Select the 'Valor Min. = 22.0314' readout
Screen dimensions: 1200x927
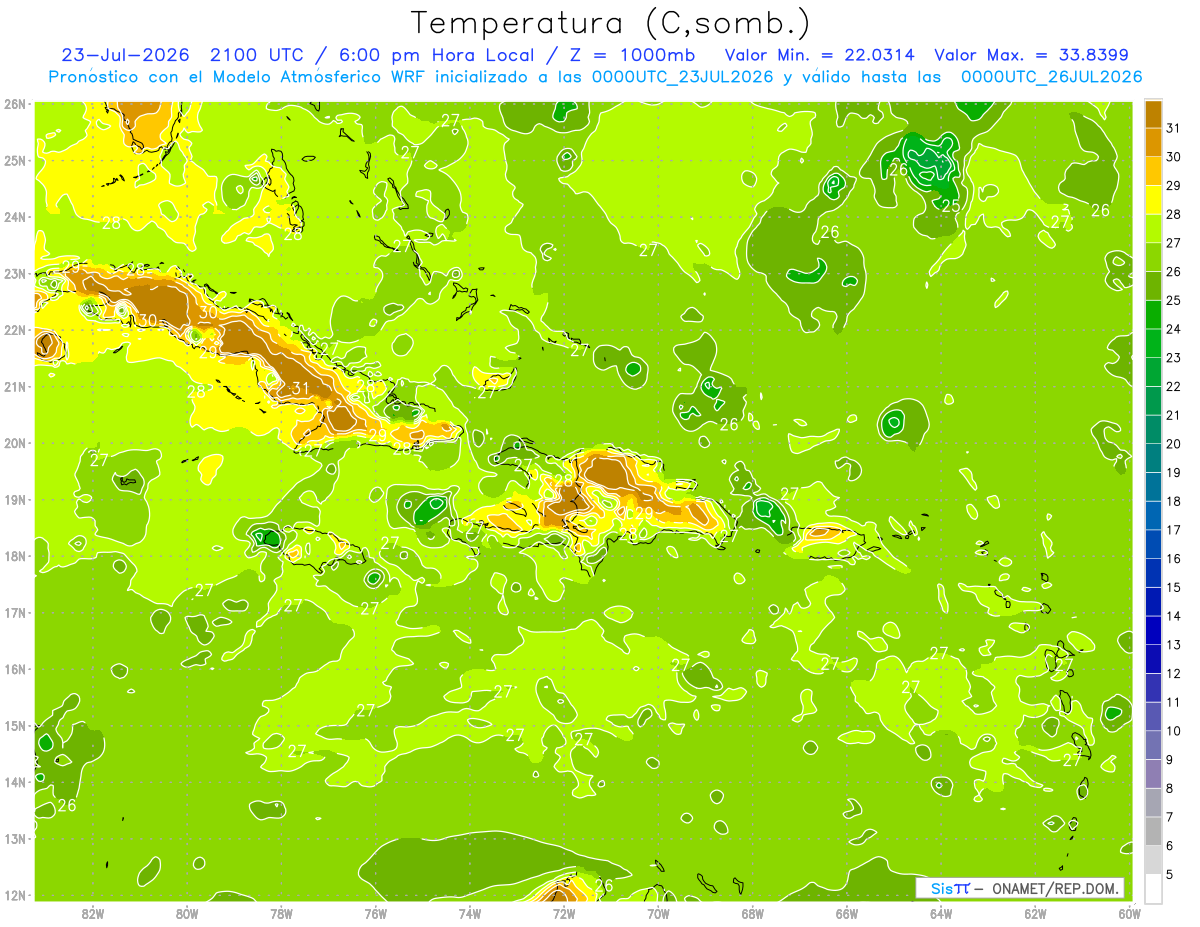[x=820, y=55]
